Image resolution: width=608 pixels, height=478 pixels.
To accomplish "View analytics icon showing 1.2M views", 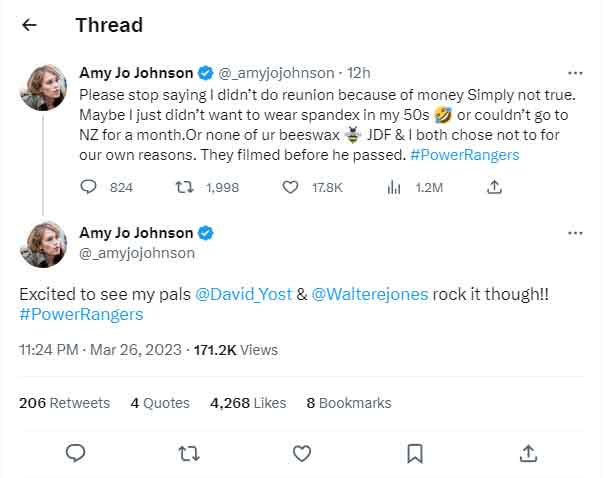I will pyautogui.click(x=394, y=188).
